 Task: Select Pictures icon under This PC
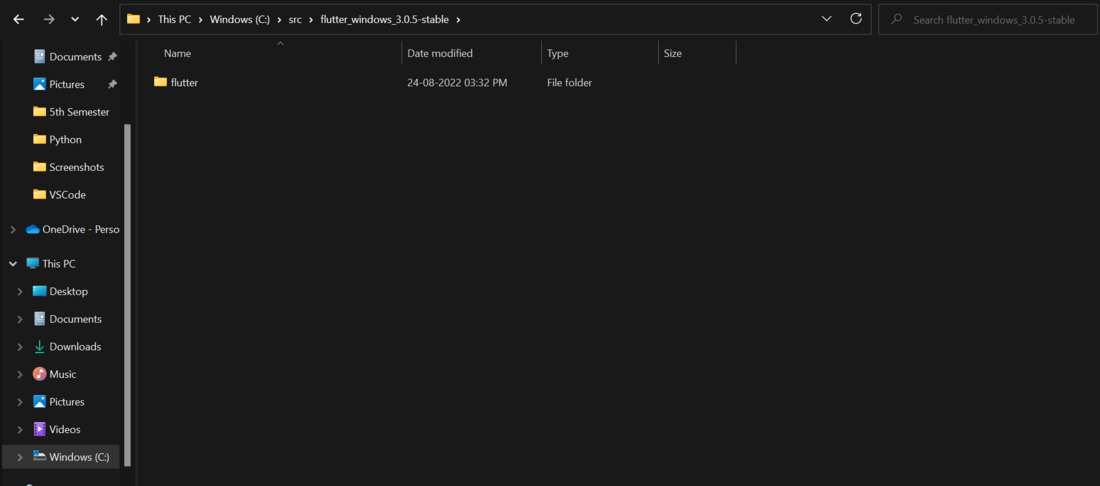pyautogui.click(x=39, y=402)
